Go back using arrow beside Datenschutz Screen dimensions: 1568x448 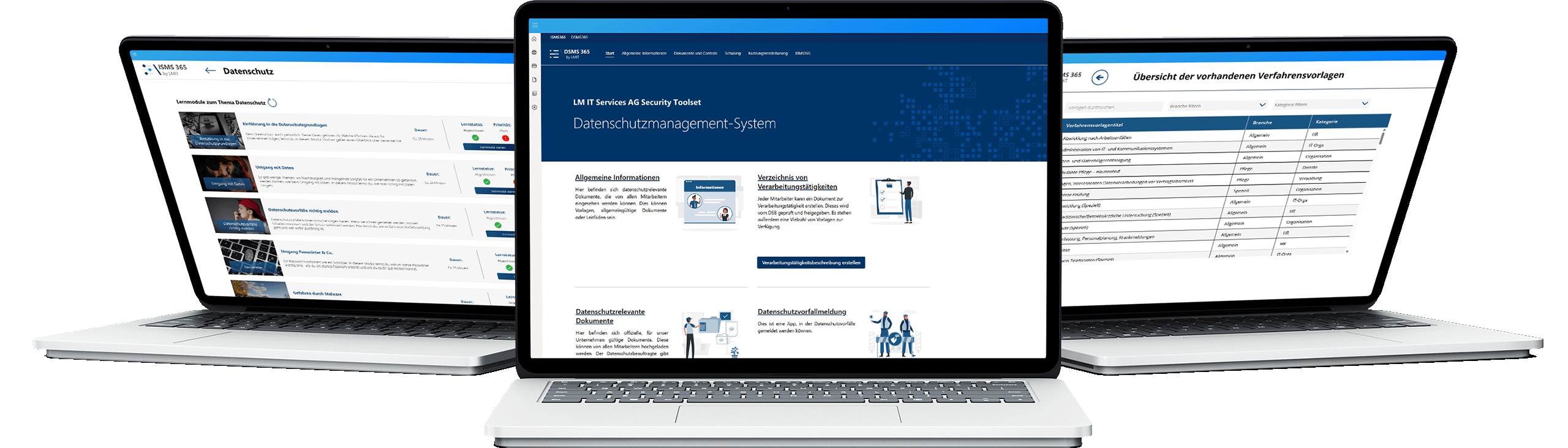[x=210, y=70]
